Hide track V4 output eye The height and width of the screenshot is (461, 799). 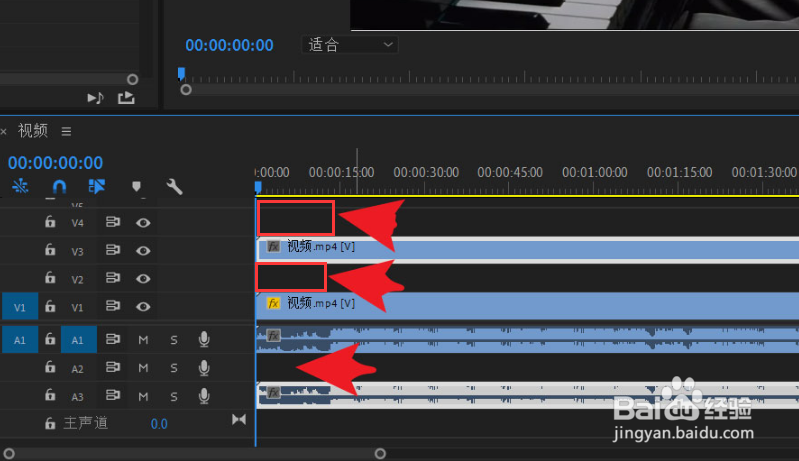point(143,223)
